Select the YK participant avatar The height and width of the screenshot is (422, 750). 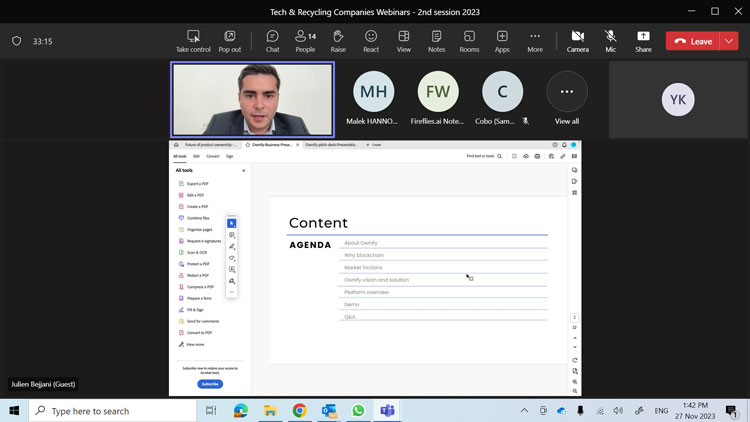tap(678, 99)
